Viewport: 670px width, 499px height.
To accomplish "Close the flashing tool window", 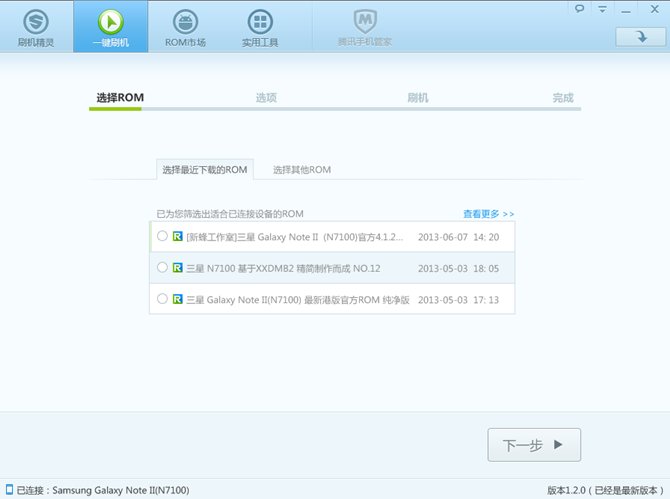I will [x=655, y=9].
